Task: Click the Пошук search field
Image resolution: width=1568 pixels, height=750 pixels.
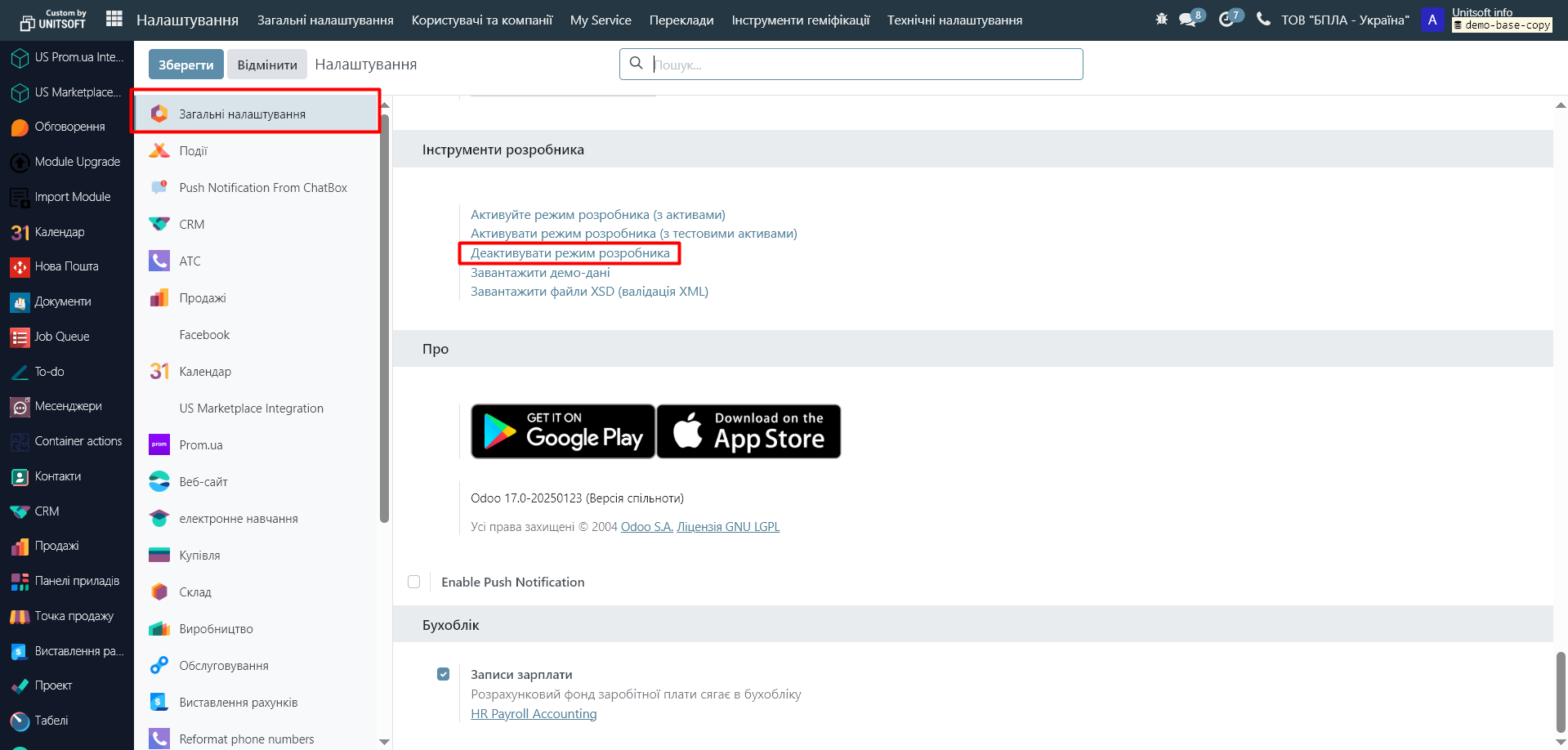Action: (864, 65)
